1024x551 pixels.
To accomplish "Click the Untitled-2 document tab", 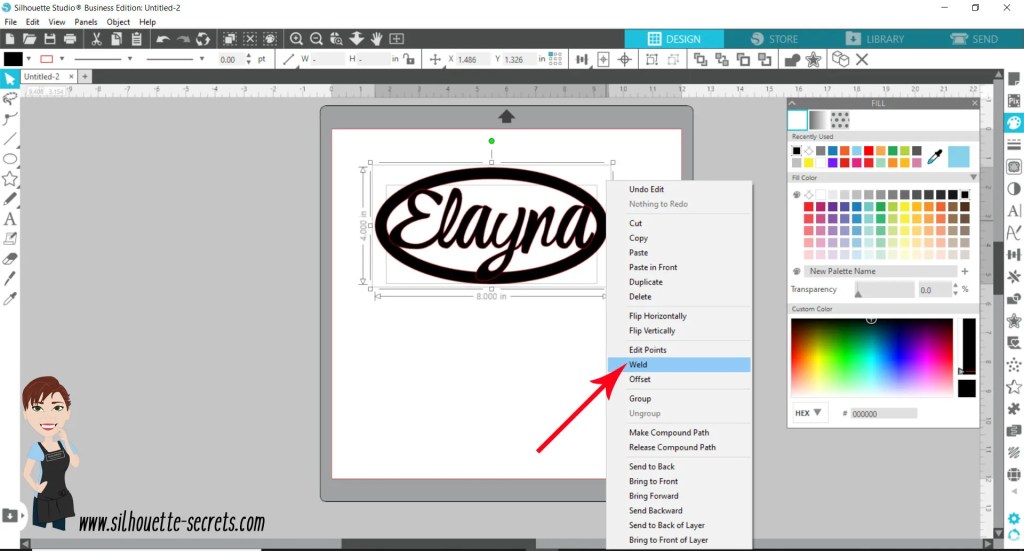I will 42,76.
